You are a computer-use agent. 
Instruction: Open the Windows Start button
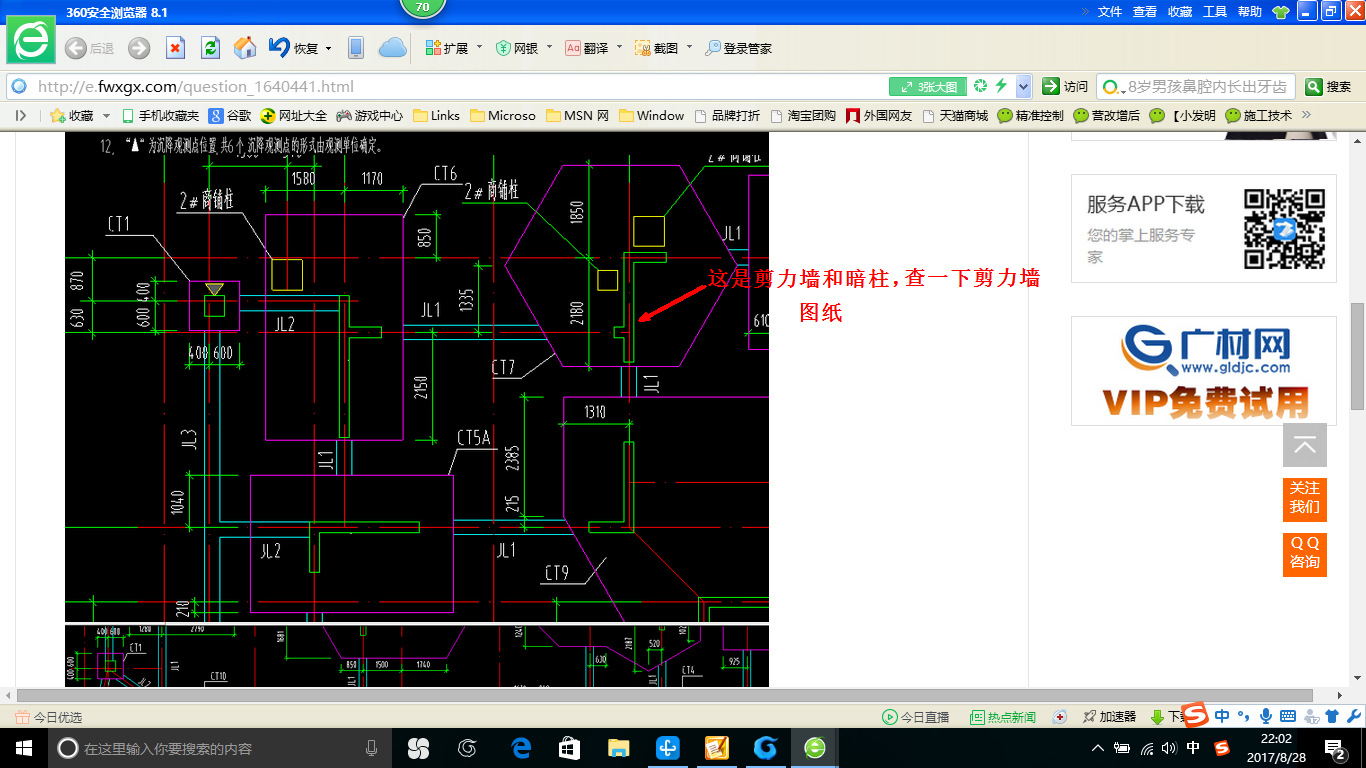coord(23,748)
